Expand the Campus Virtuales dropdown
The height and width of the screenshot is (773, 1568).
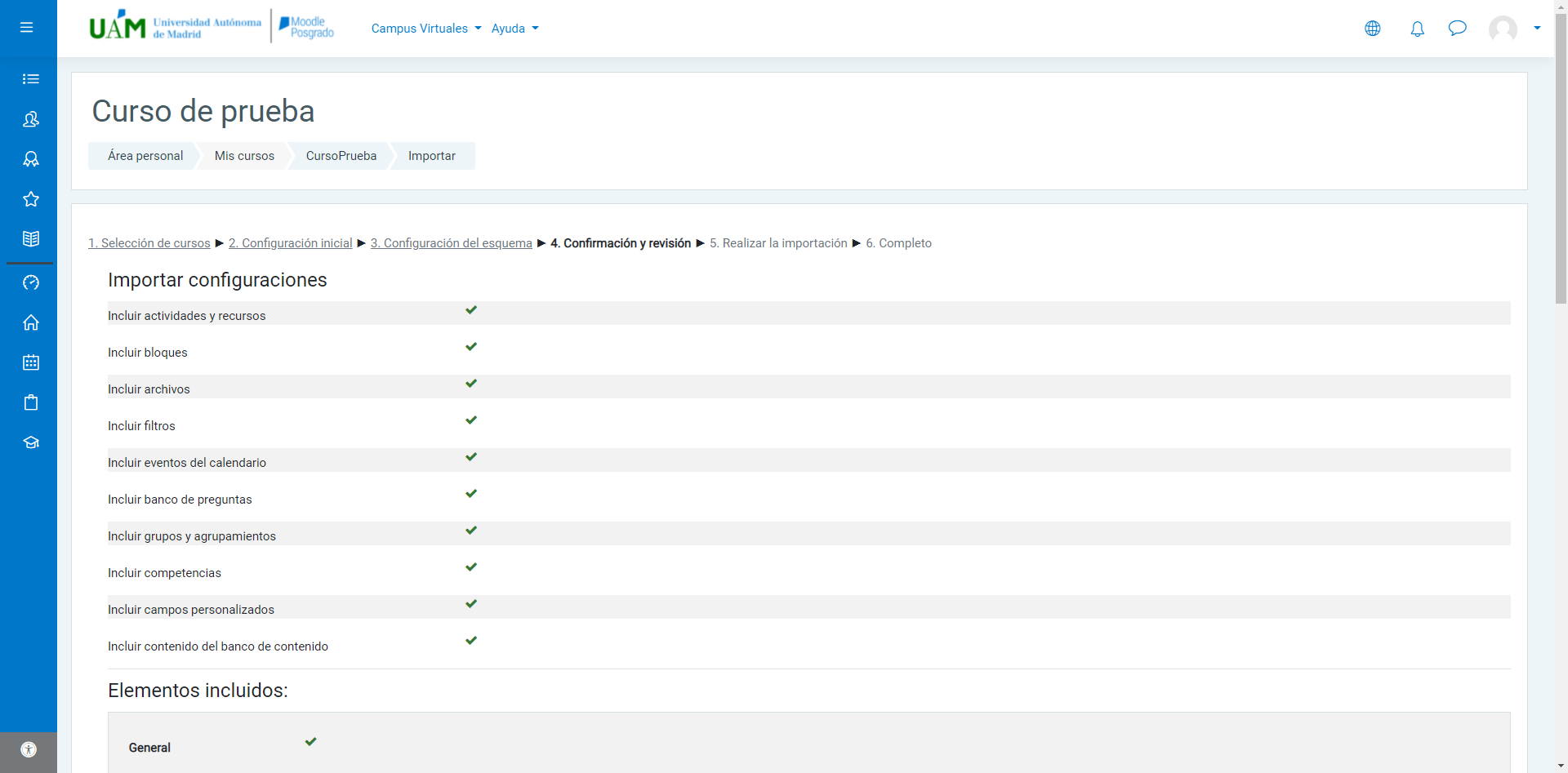425,29
